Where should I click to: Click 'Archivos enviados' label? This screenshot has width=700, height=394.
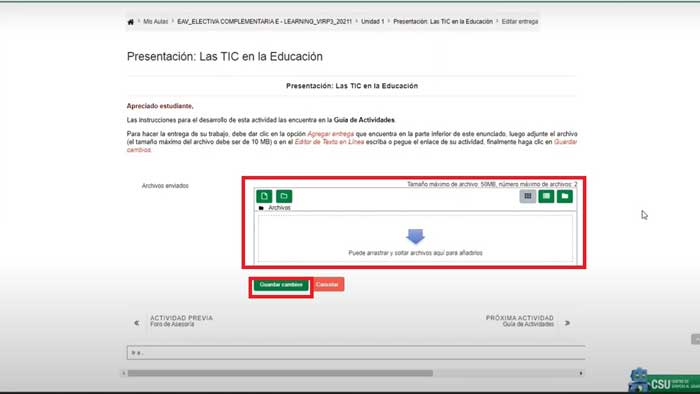(x=165, y=186)
